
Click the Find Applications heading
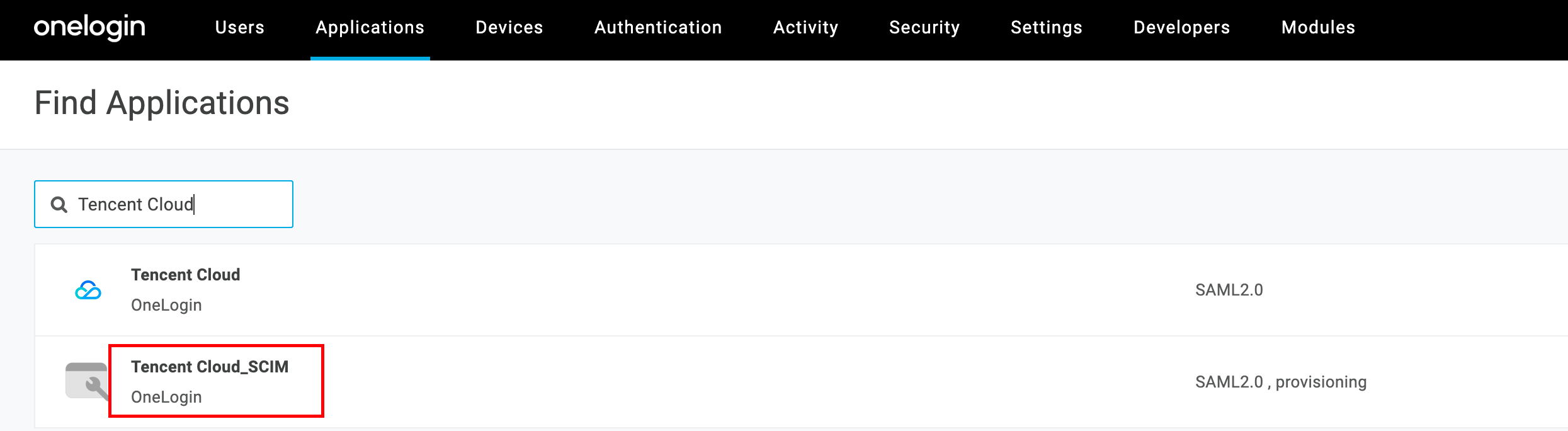point(162,103)
